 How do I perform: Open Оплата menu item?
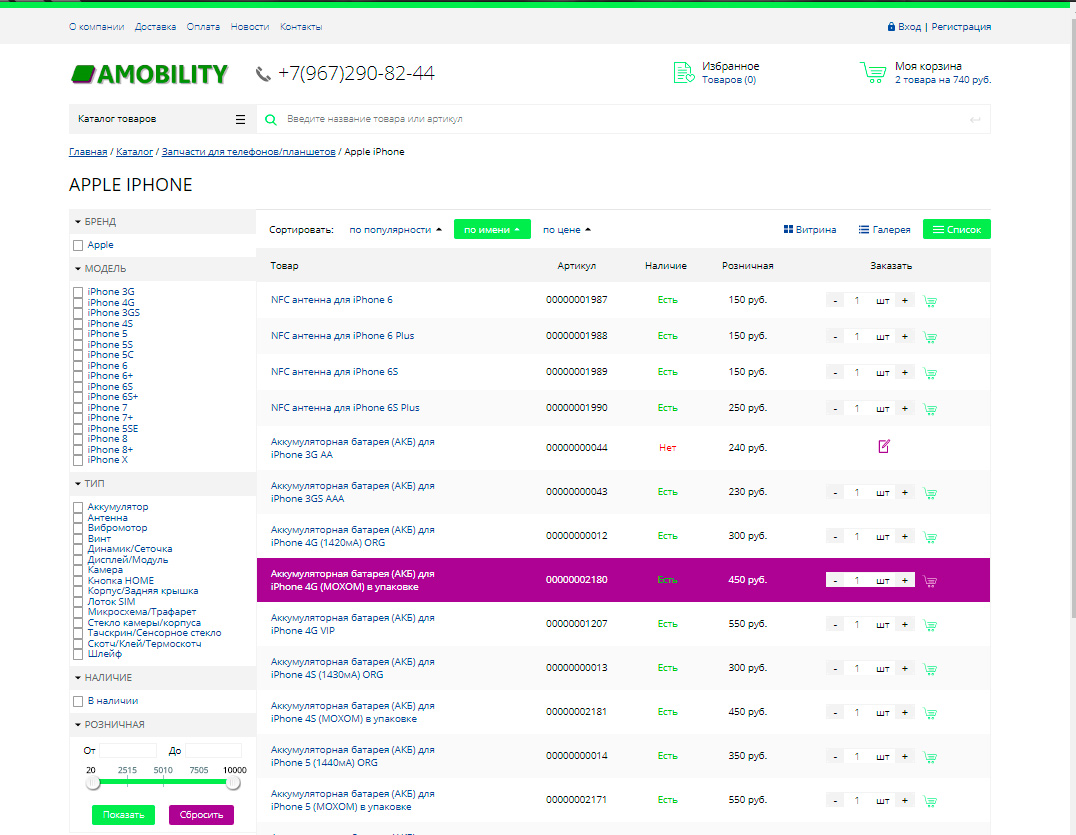pos(203,27)
